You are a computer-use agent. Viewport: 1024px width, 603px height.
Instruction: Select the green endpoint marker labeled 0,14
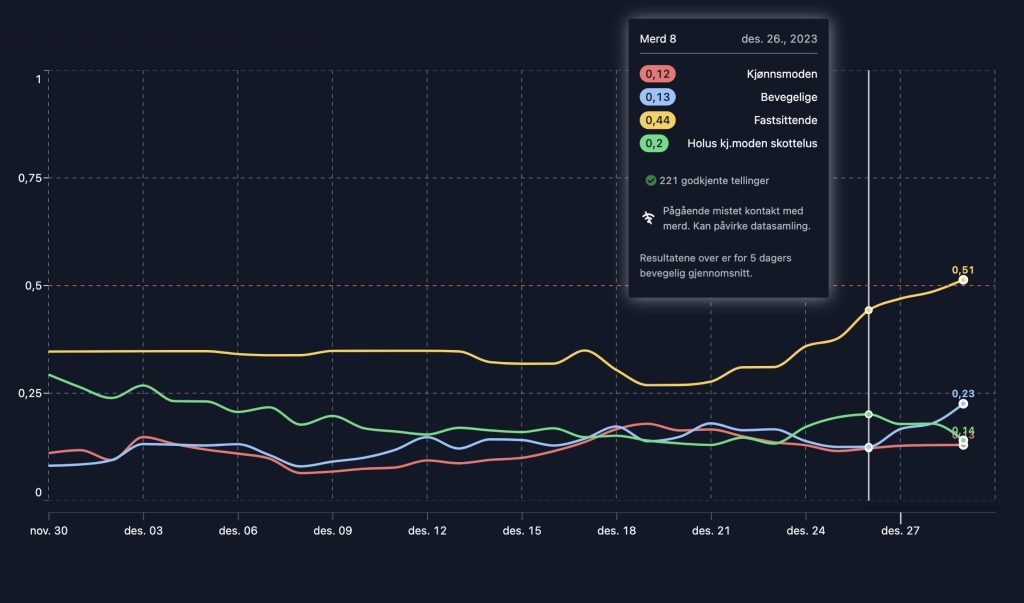pos(963,439)
